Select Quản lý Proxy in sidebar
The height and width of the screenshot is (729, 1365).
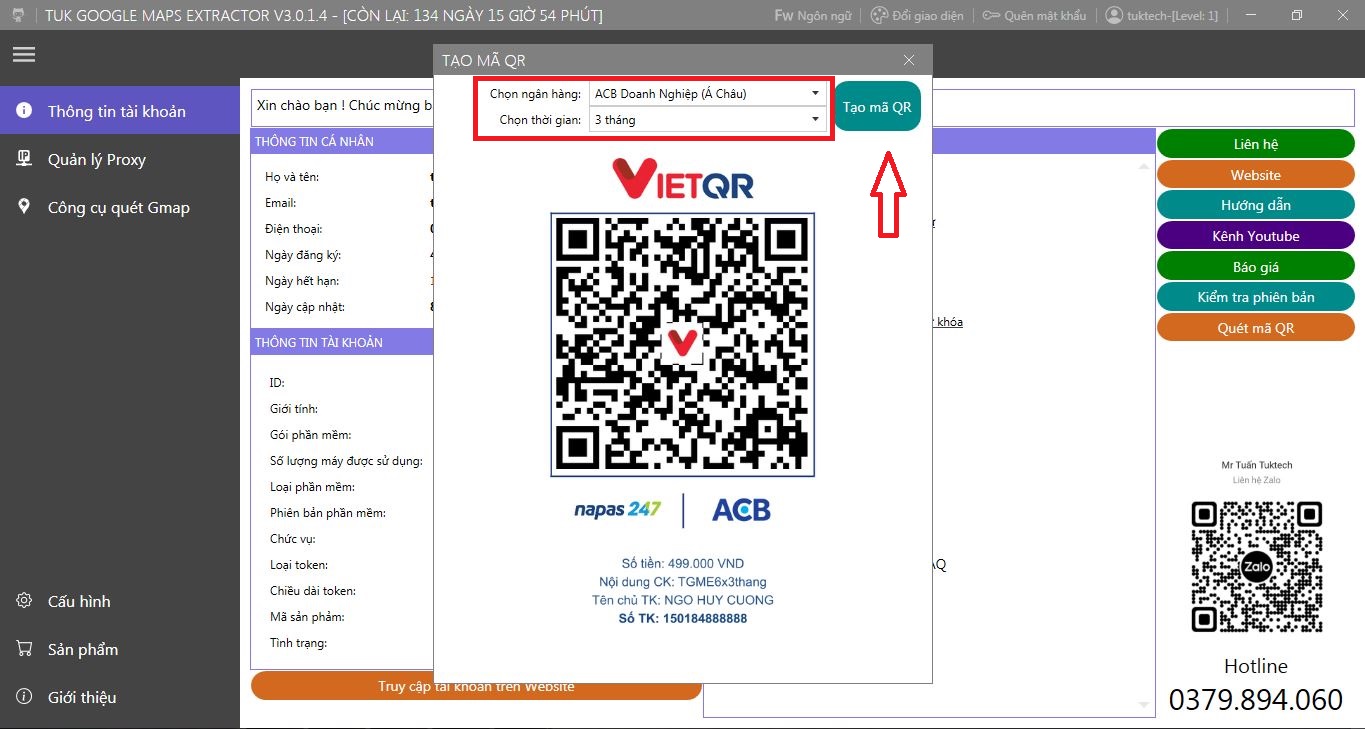point(96,160)
